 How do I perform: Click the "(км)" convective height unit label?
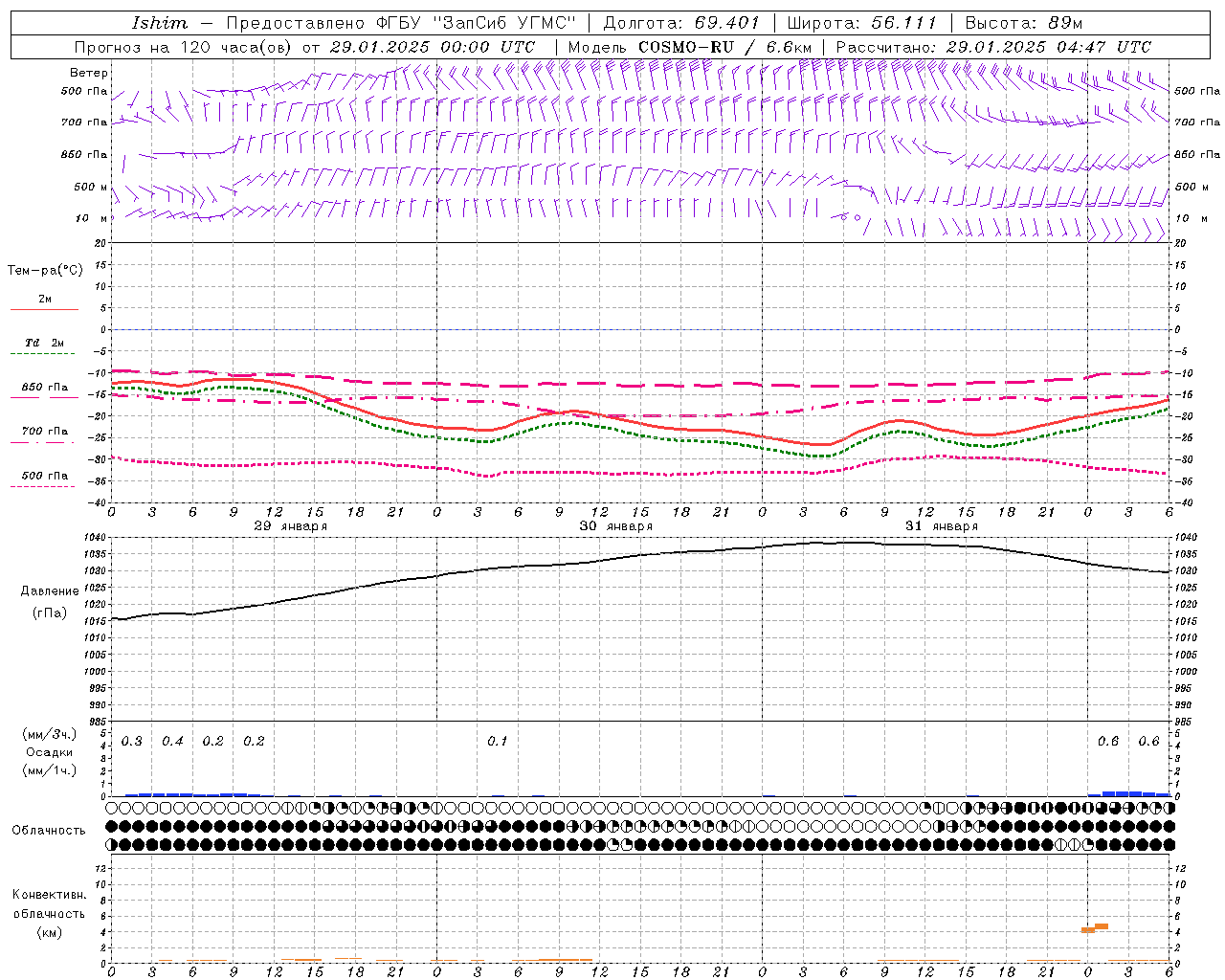tap(49, 933)
